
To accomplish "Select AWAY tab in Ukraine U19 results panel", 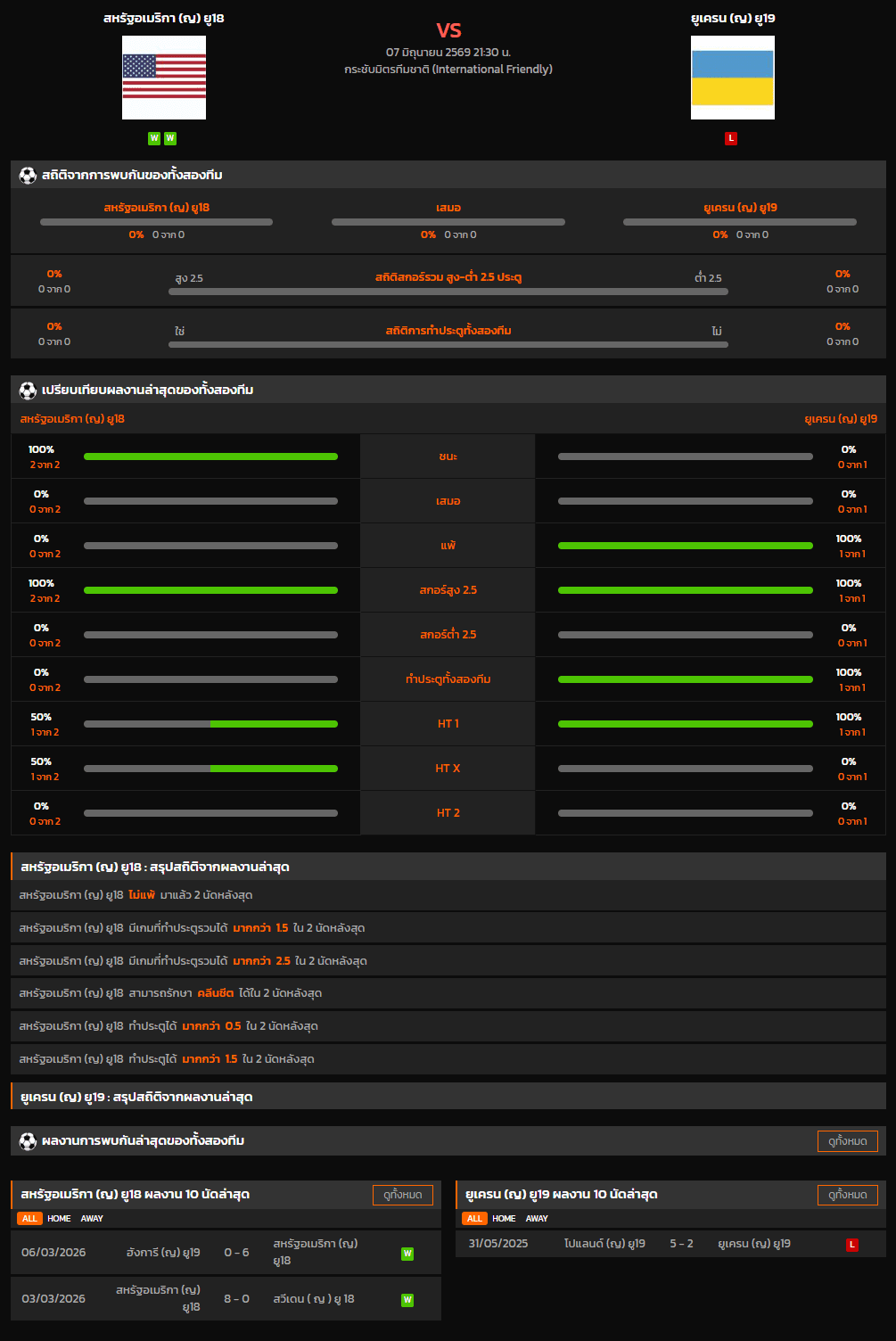I will (537, 1219).
